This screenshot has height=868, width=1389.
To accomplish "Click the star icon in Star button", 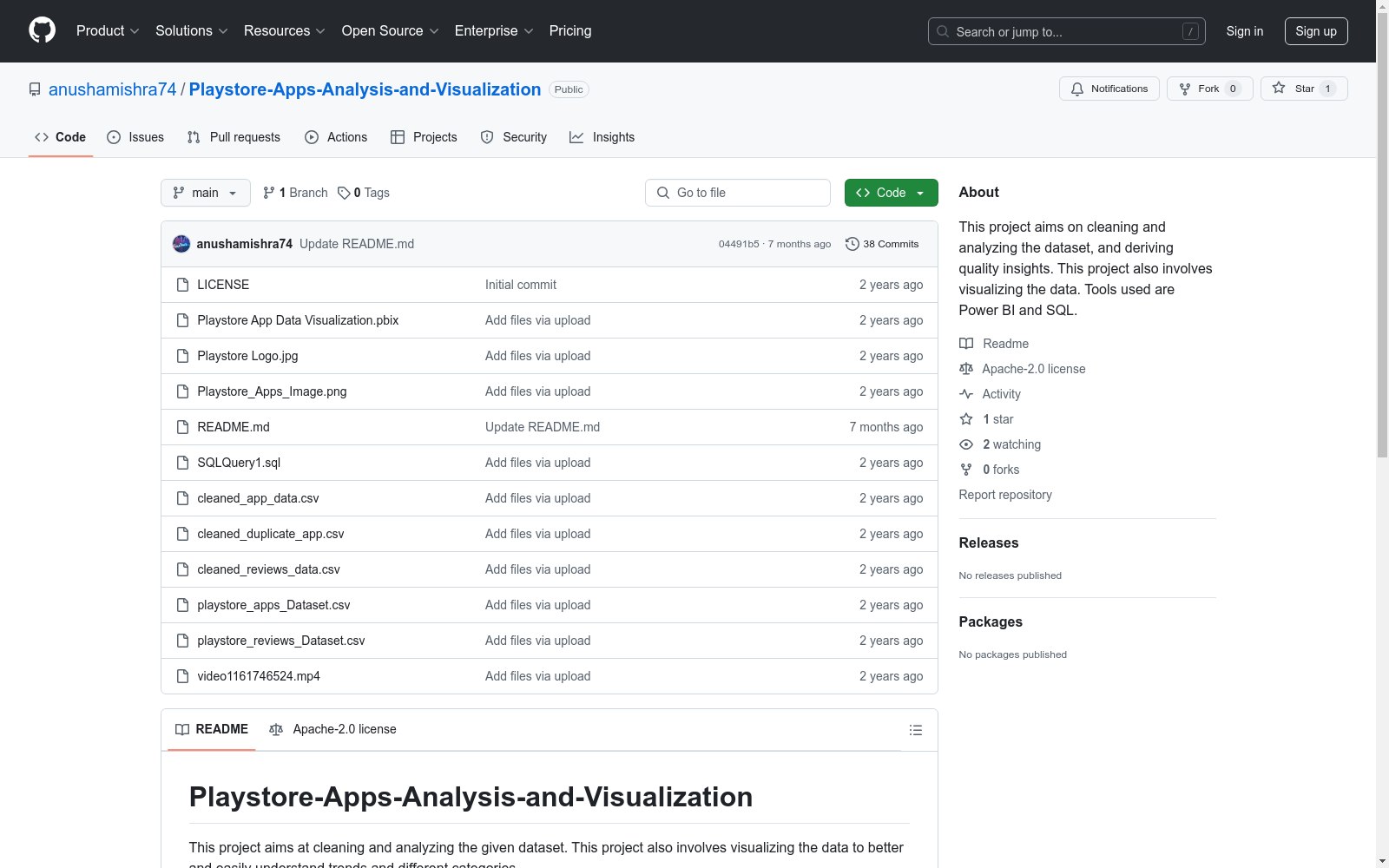I will (1279, 88).
